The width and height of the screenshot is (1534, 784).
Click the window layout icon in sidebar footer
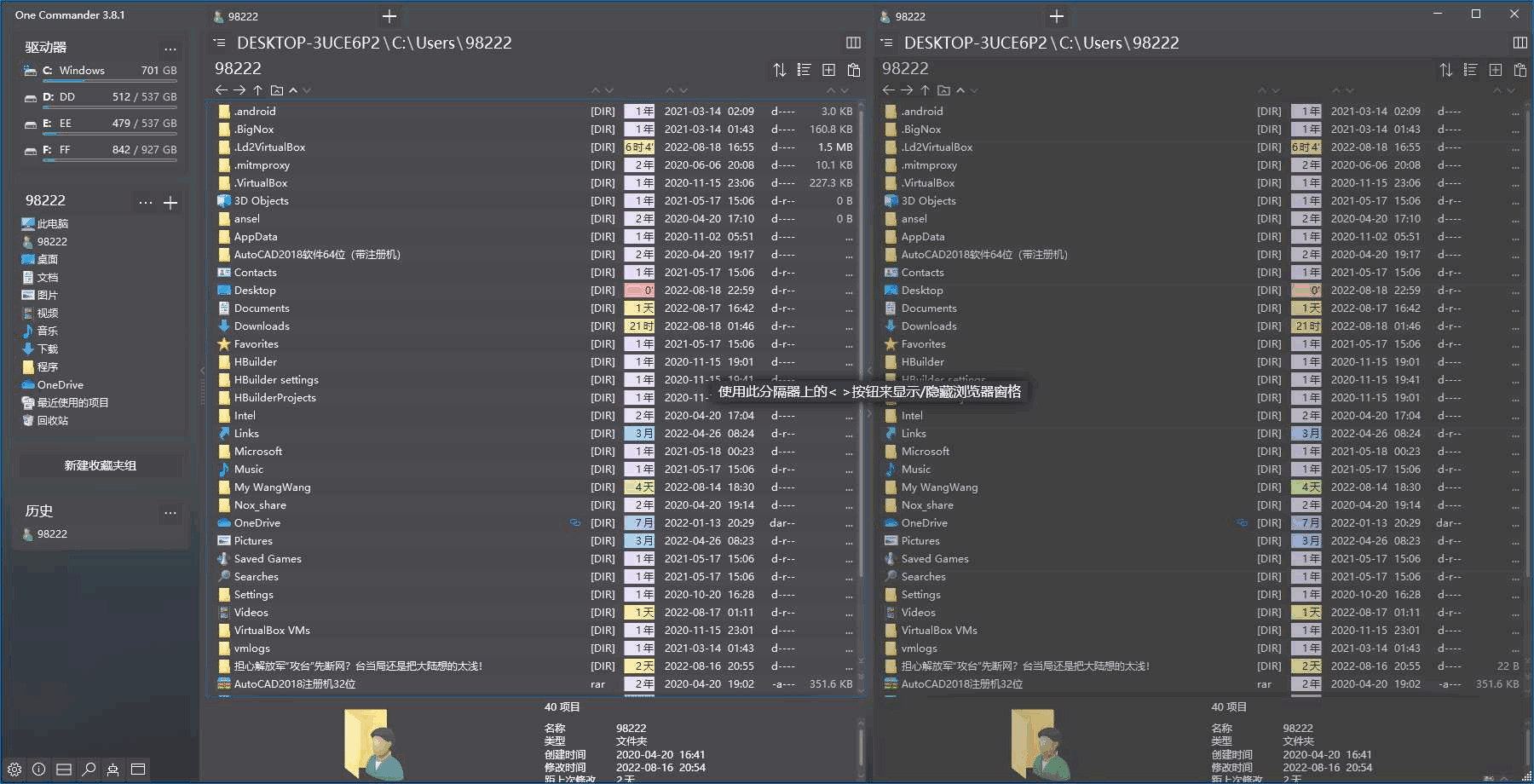pyautogui.click(x=138, y=769)
